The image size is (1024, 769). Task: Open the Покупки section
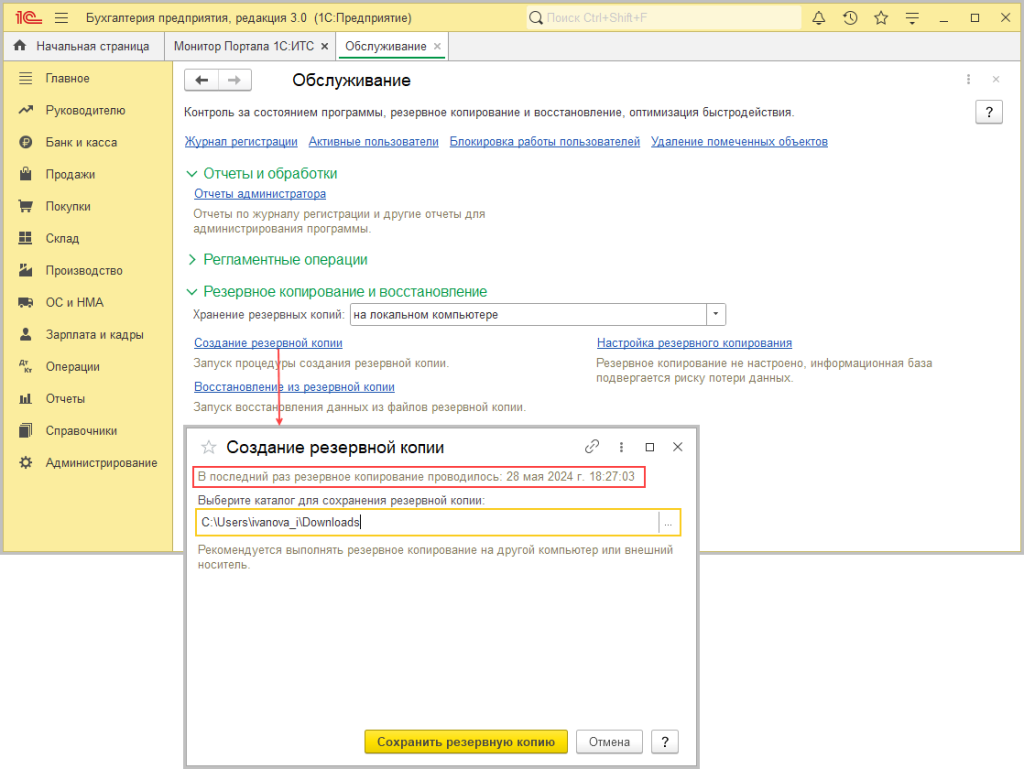68,206
